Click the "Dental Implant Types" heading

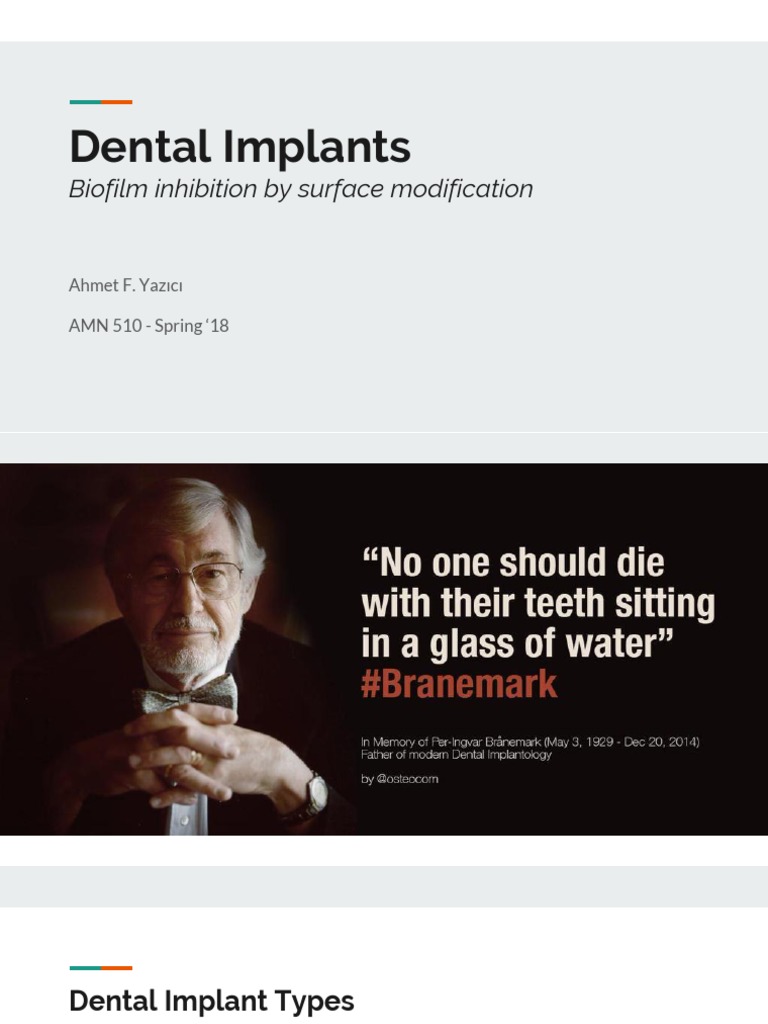[x=211, y=1000]
